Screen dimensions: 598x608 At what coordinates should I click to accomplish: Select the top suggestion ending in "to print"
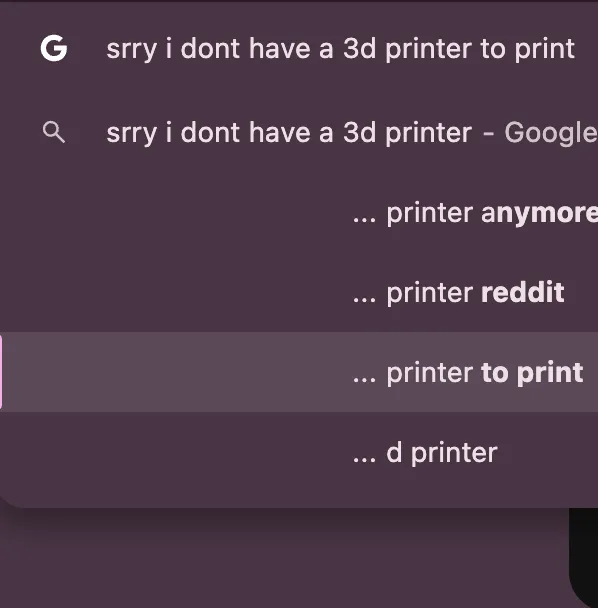pos(299,48)
